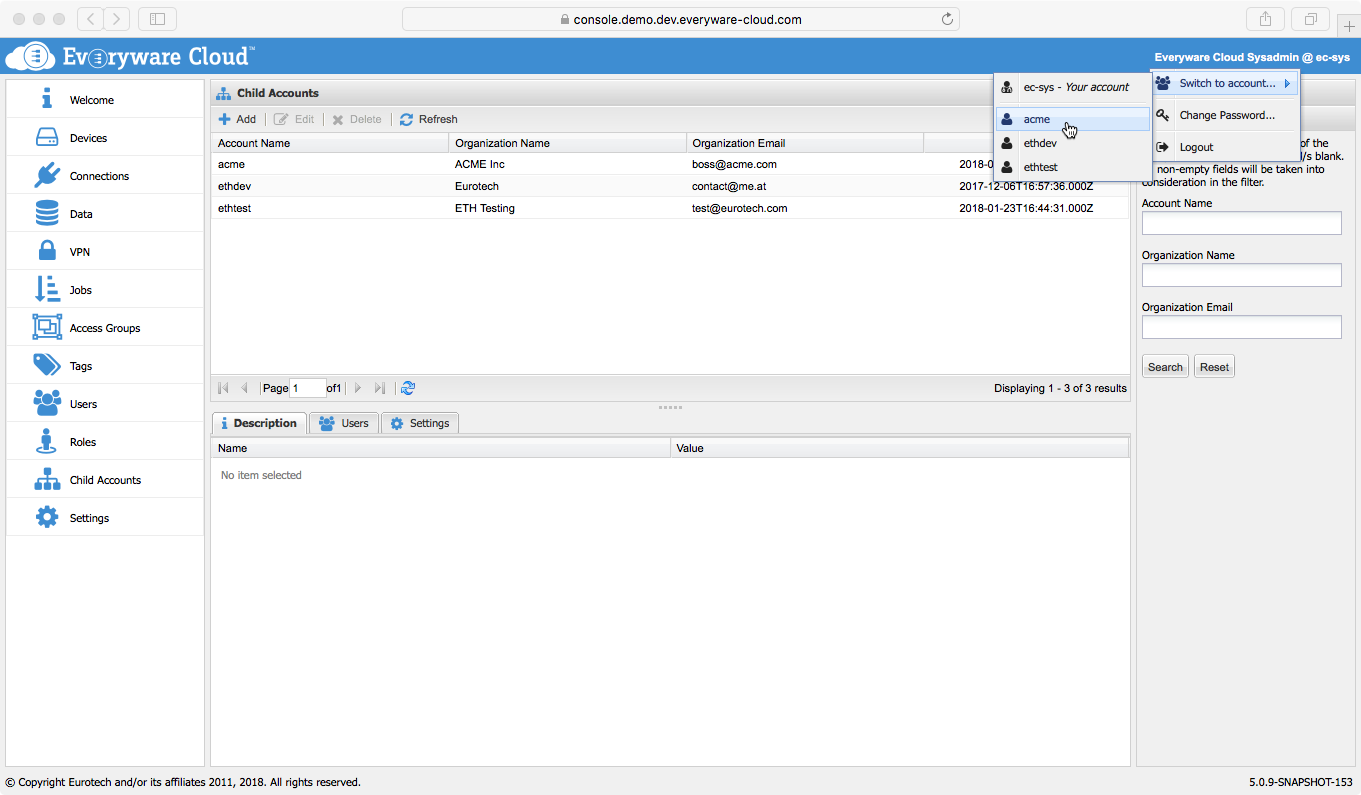
Task: Sort by Organization Name column header
Action: [x=567, y=143]
